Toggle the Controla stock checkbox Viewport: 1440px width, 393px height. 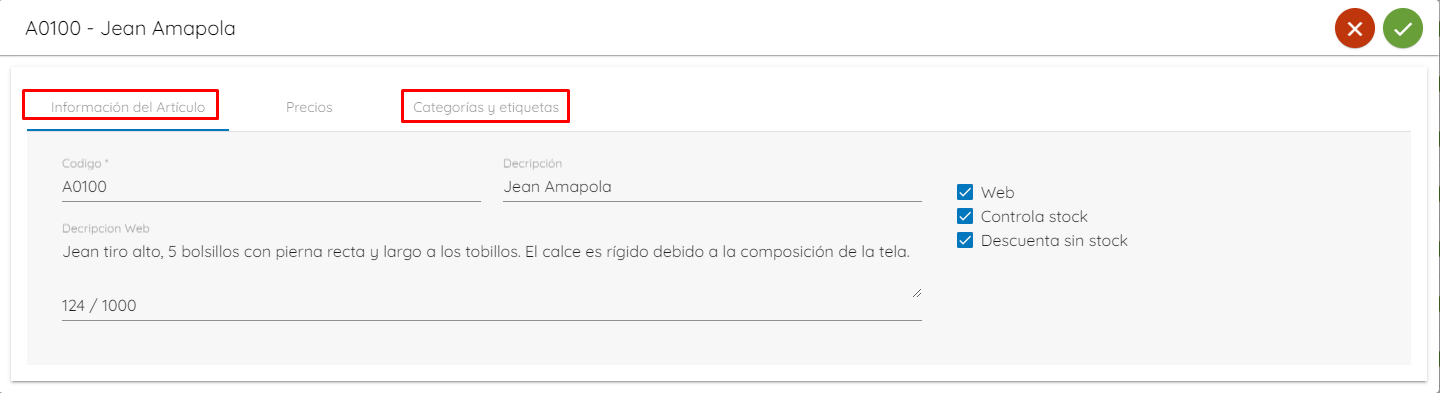tap(965, 217)
